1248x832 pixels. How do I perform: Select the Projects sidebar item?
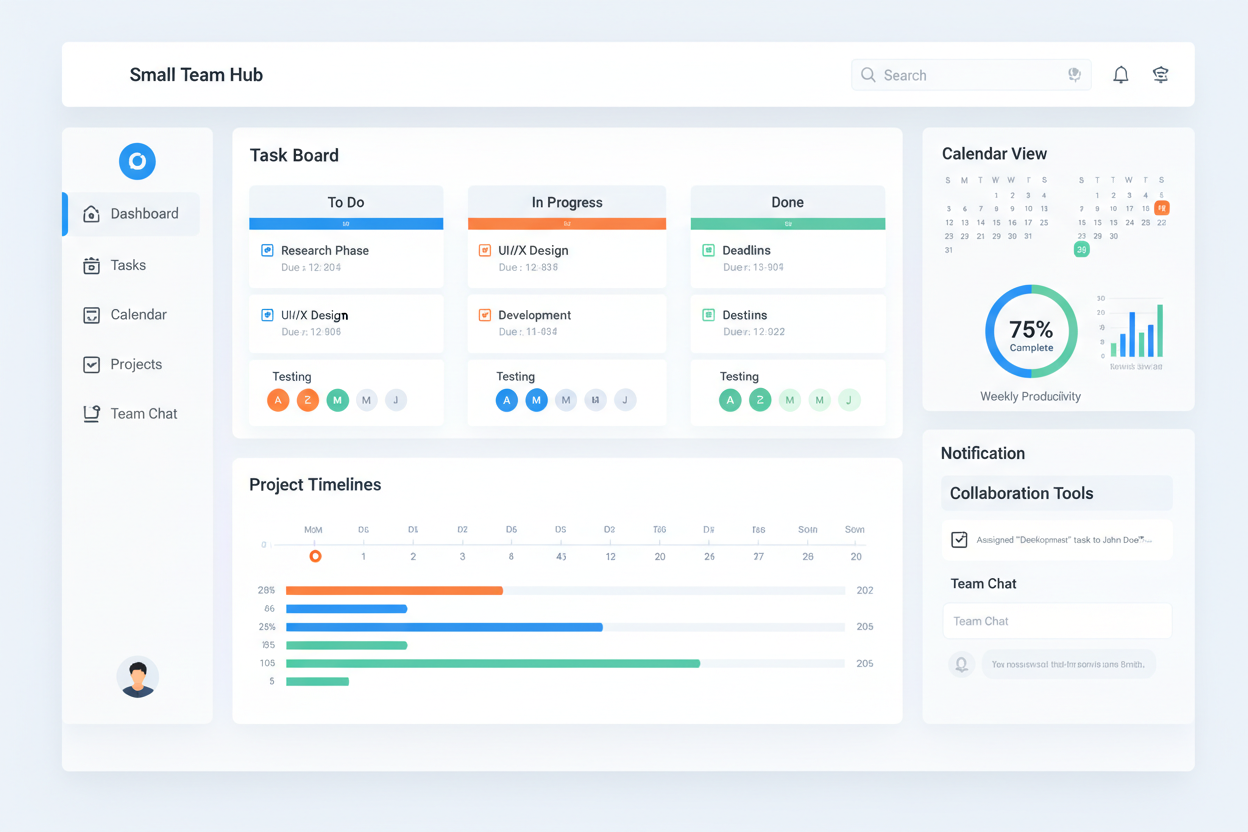(x=133, y=364)
